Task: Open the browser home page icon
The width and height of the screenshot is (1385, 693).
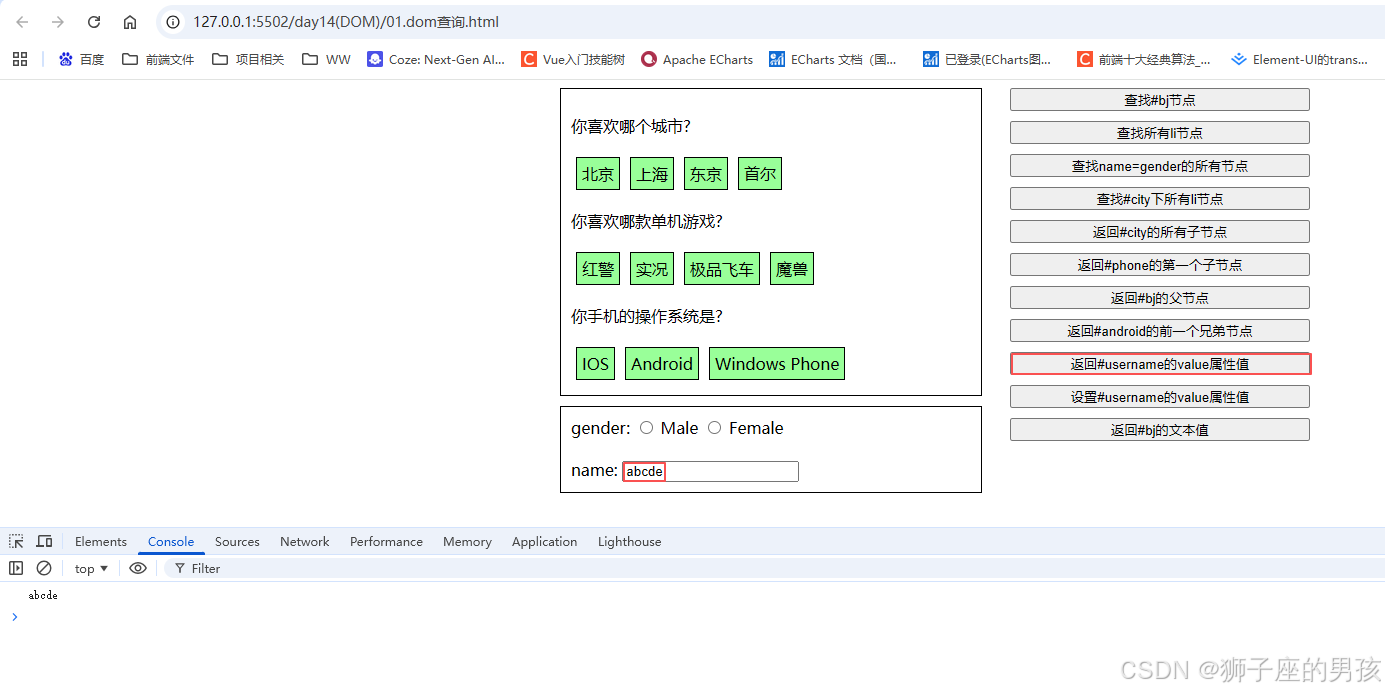Action: pos(130,22)
